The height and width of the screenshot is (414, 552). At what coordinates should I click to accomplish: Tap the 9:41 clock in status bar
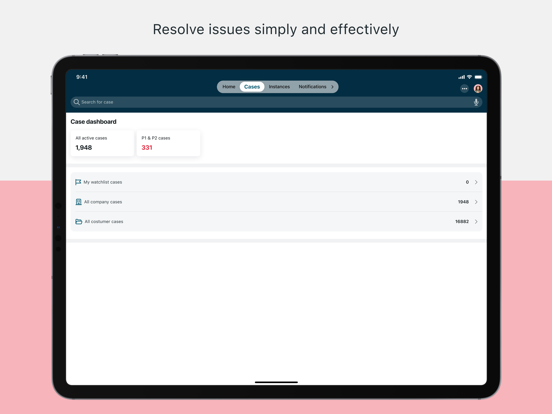(82, 77)
